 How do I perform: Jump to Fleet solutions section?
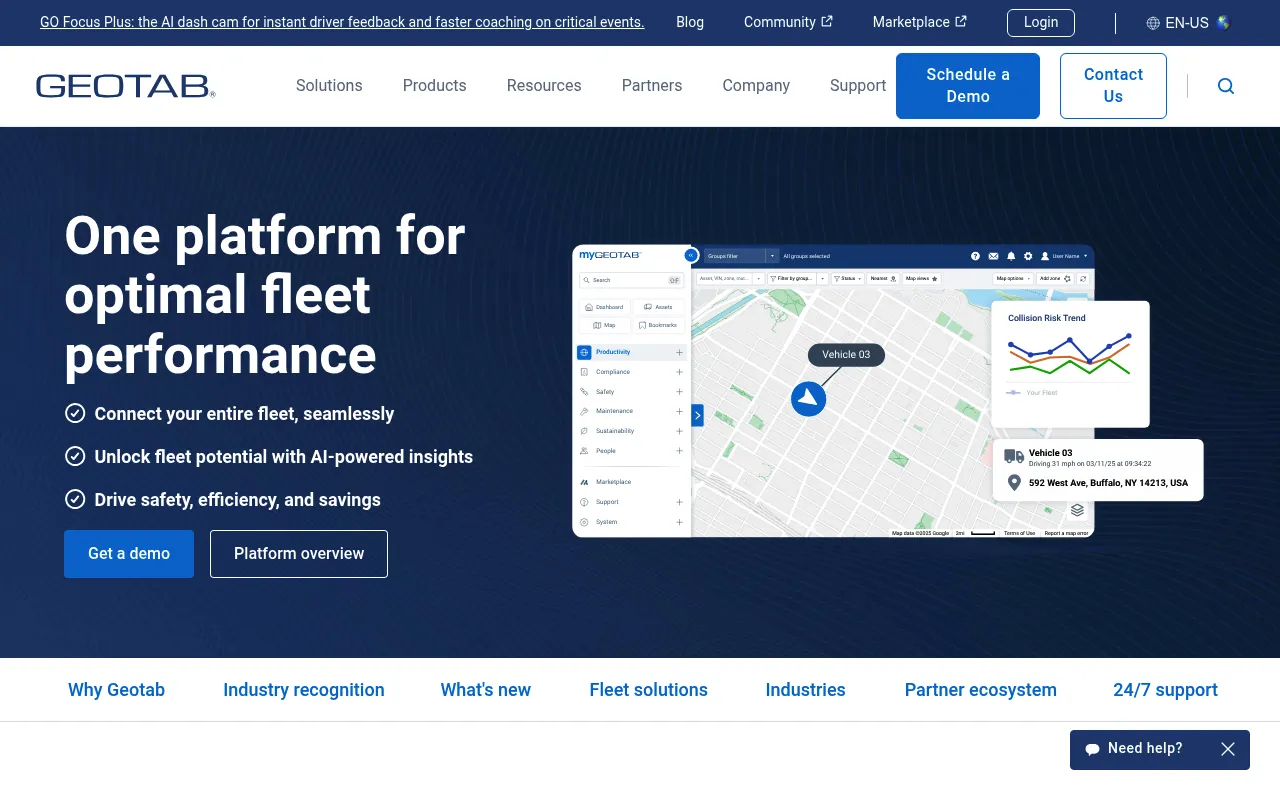click(648, 690)
